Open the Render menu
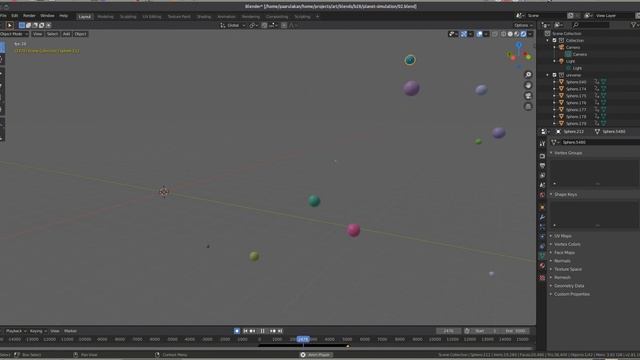The height and width of the screenshot is (360, 640). click(x=29, y=16)
